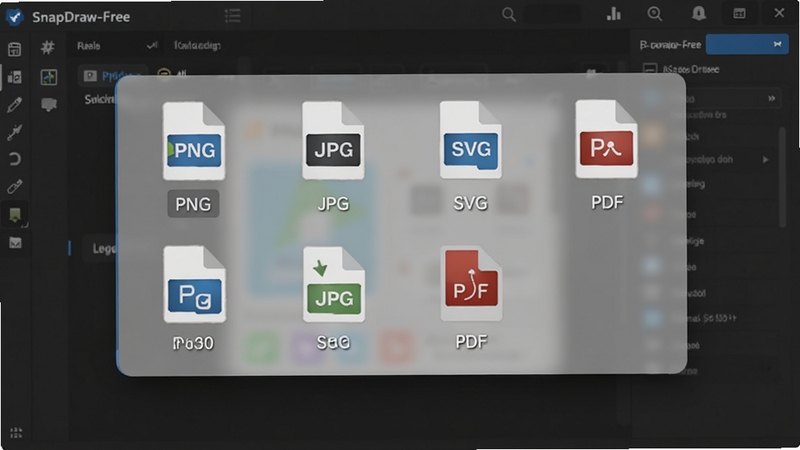Click the SVG text label in the dialog
The width and height of the screenshot is (800, 450).
point(470,203)
